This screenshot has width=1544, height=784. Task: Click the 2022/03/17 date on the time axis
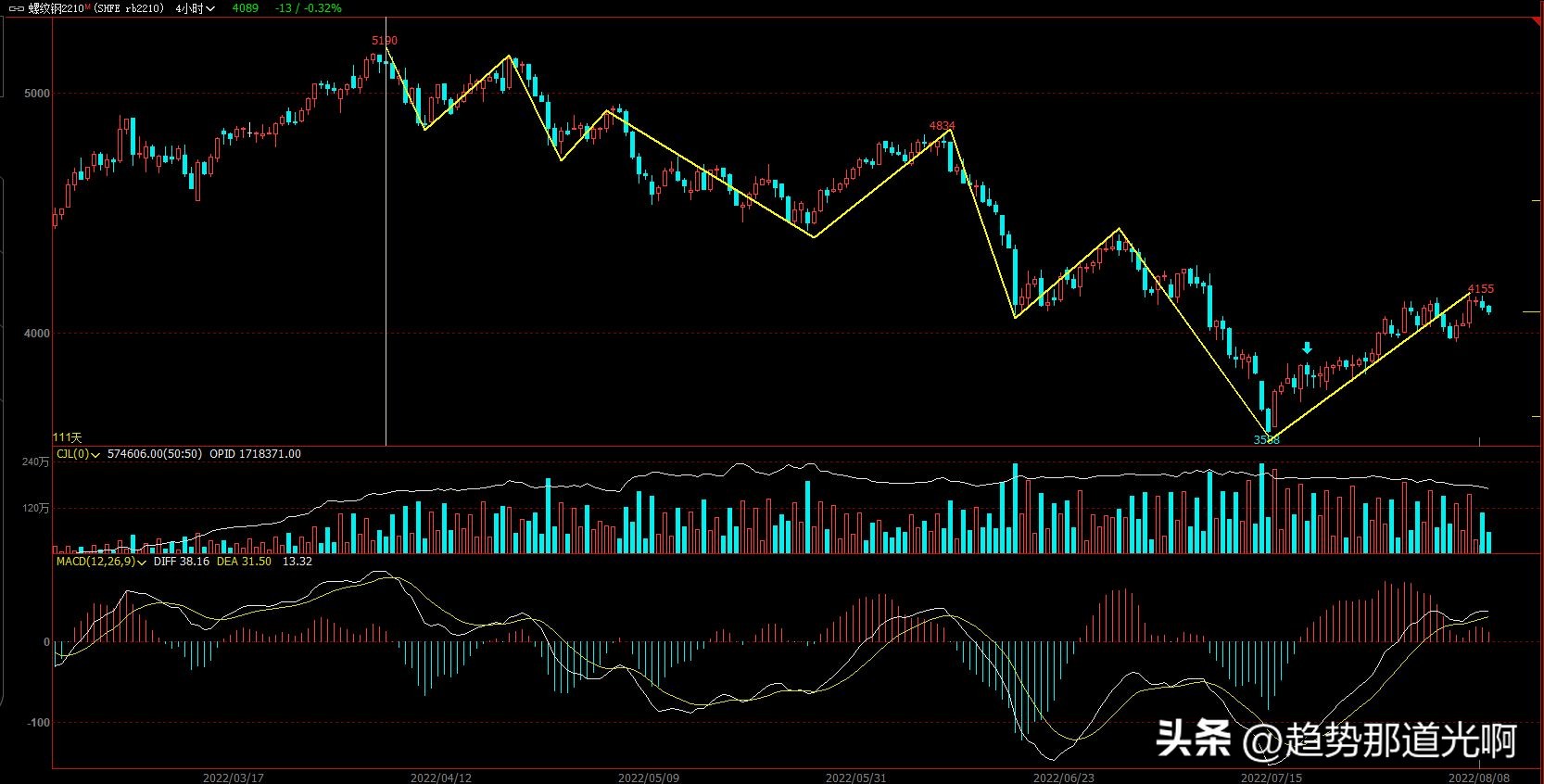pos(234,778)
